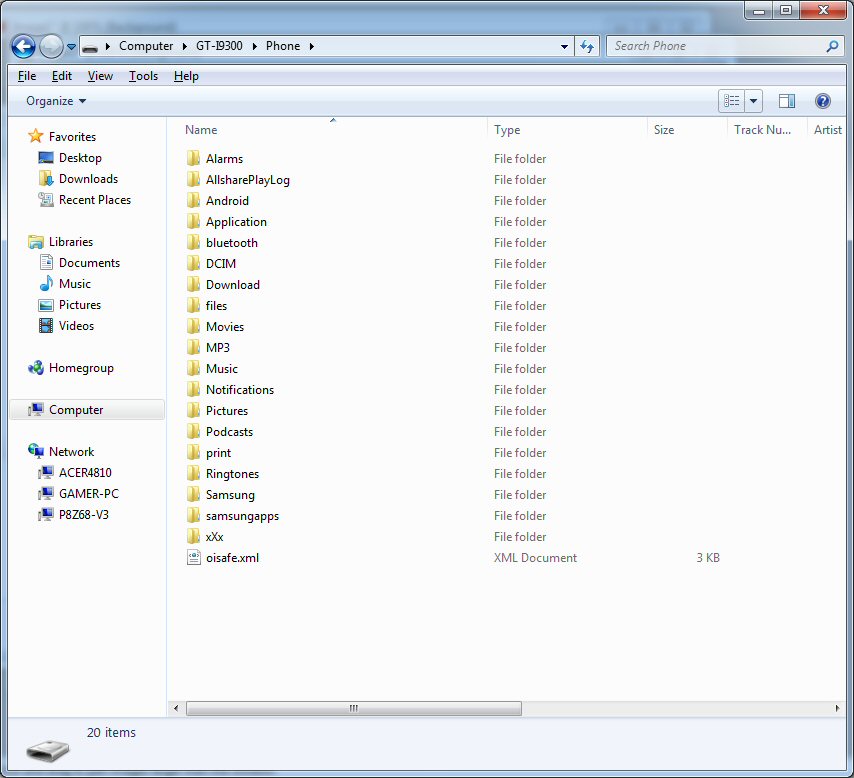Image resolution: width=854 pixels, height=778 pixels.
Task: Select Computer in navigation pane
Action: (87, 410)
